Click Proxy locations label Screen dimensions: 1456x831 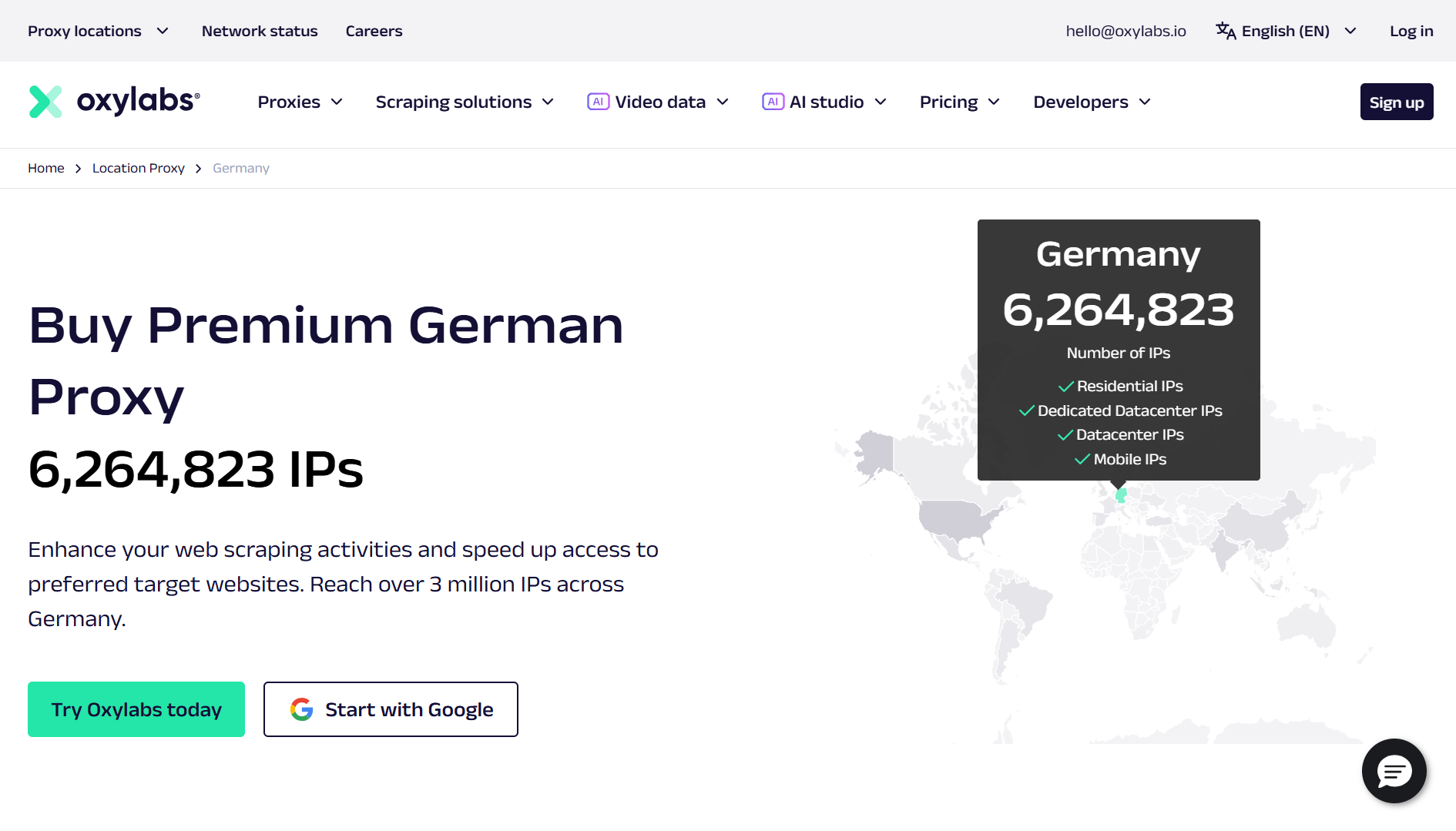pyautogui.click(x=85, y=31)
